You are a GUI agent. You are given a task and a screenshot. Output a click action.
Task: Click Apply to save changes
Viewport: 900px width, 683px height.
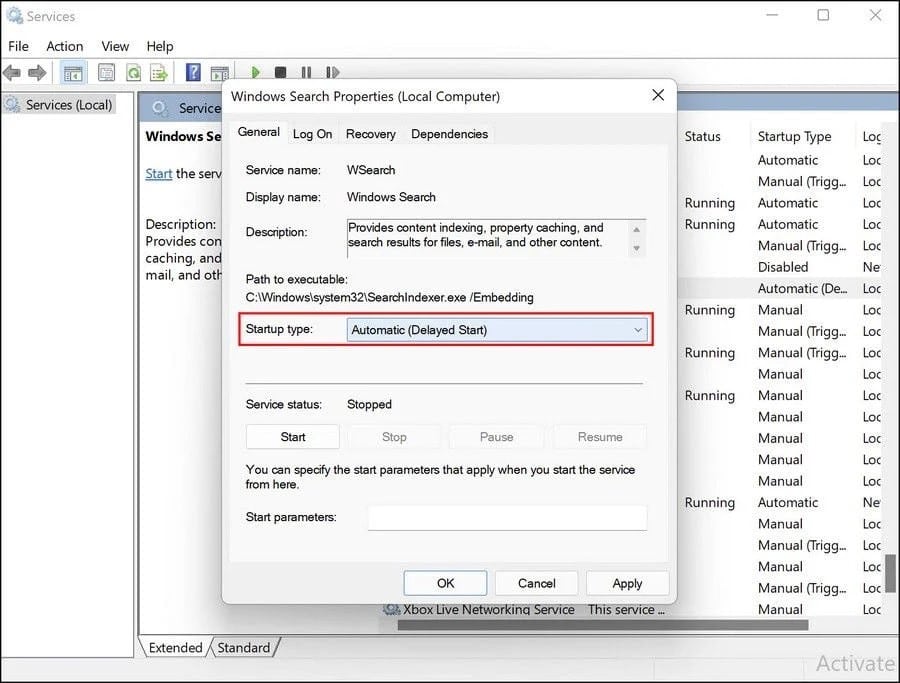(627, 583)
